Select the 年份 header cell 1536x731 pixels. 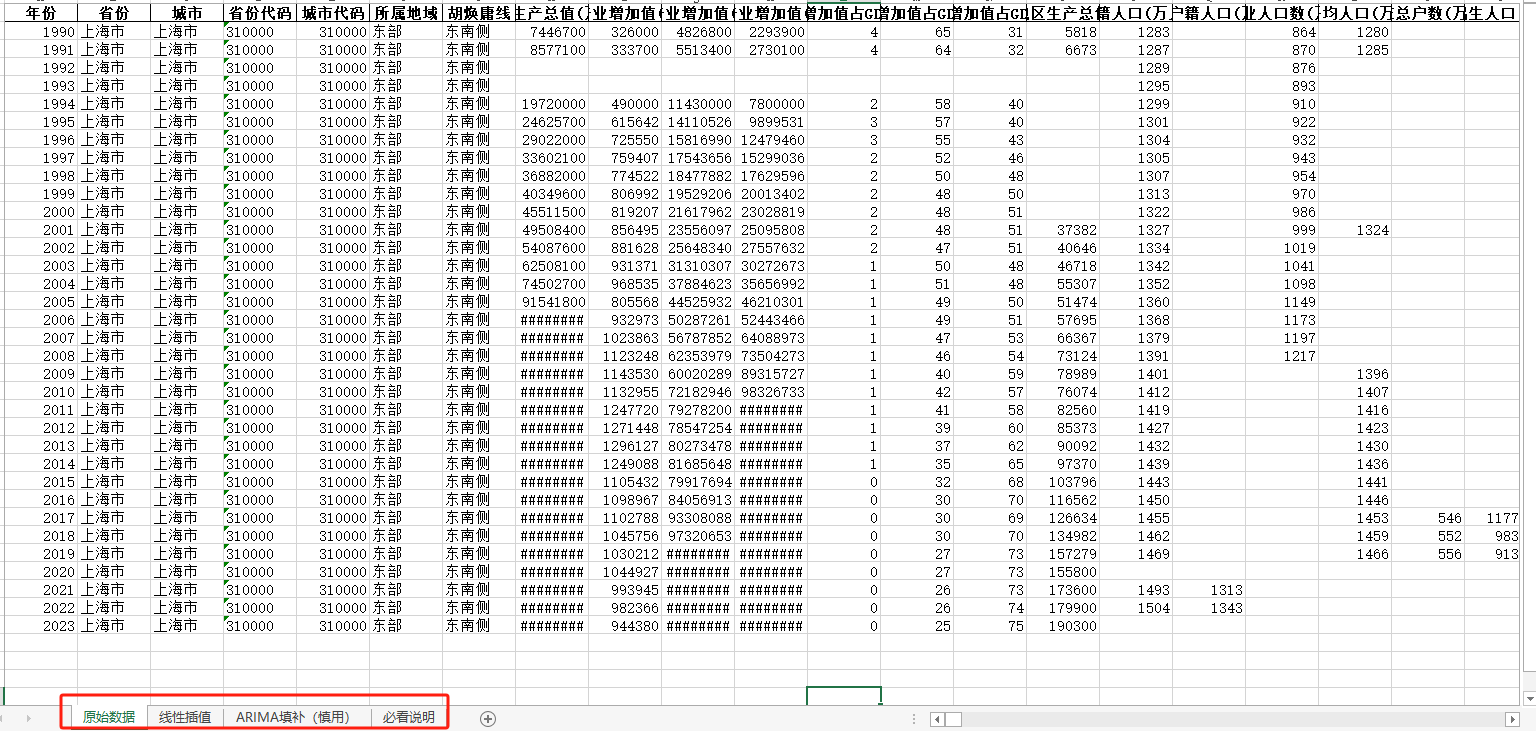pyautogui.click(x=41, y=14)
